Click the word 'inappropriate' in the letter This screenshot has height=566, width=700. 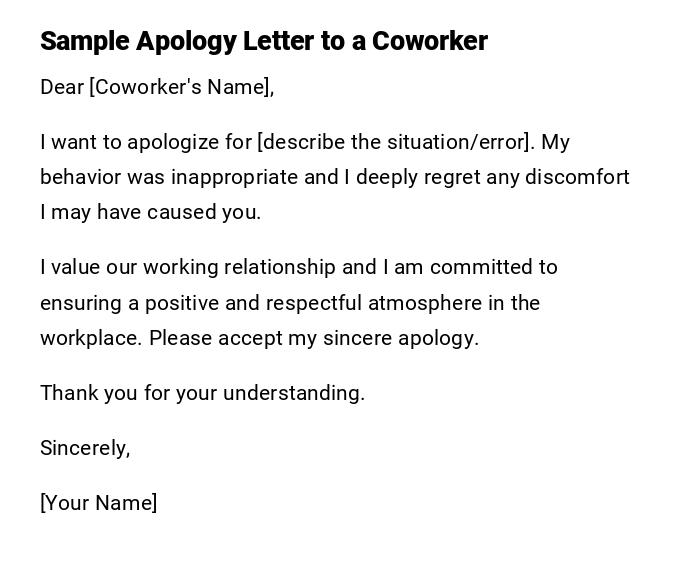tap(234, 177)
